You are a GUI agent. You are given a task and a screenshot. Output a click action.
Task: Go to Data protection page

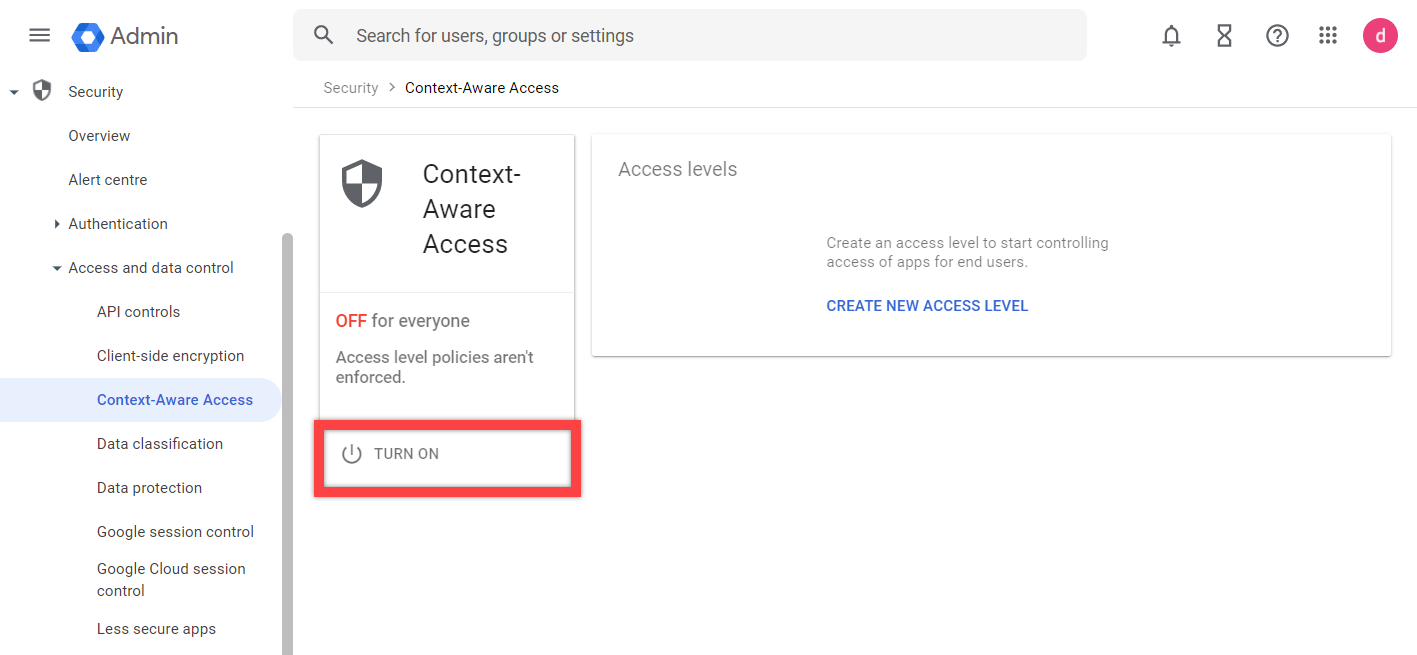click(149, 488)
